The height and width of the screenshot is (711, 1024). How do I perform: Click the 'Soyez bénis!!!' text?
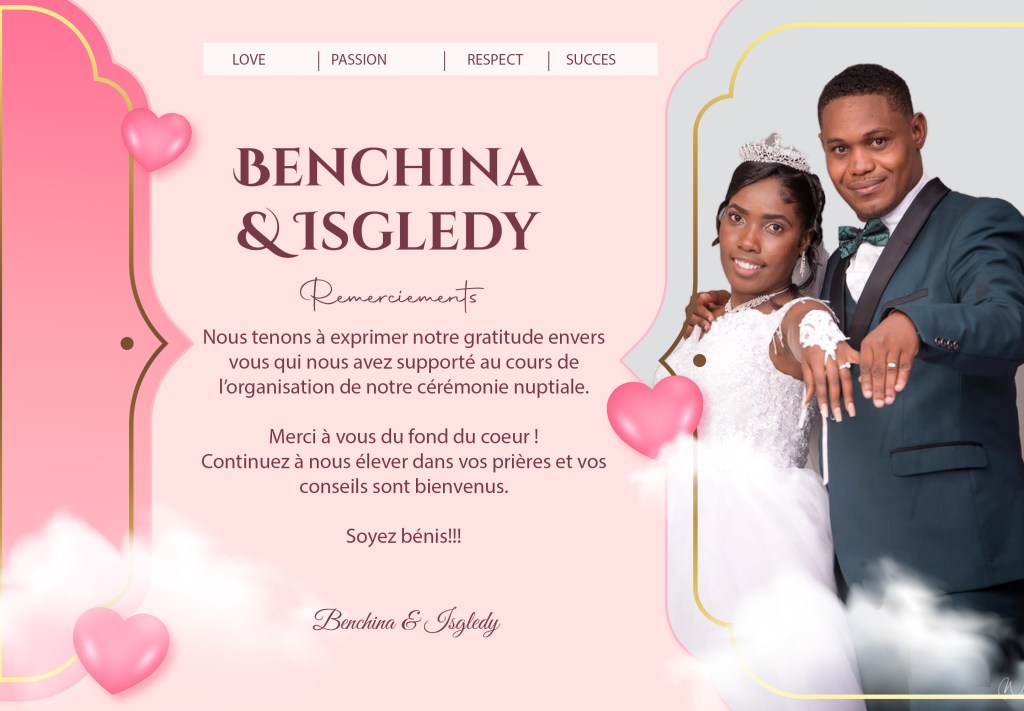(x=404, y=536)
